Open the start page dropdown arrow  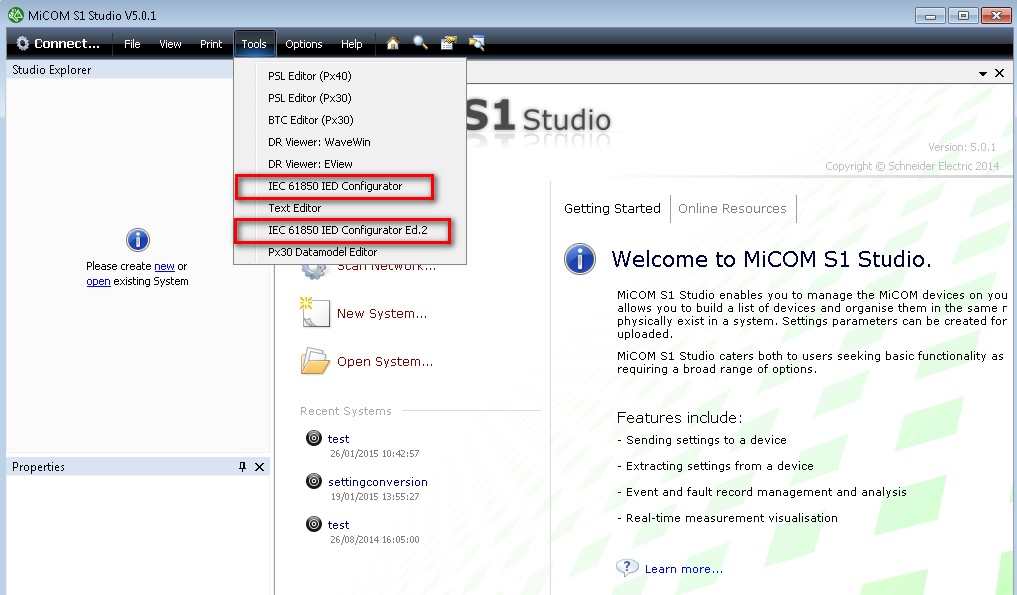click(983, 74)
